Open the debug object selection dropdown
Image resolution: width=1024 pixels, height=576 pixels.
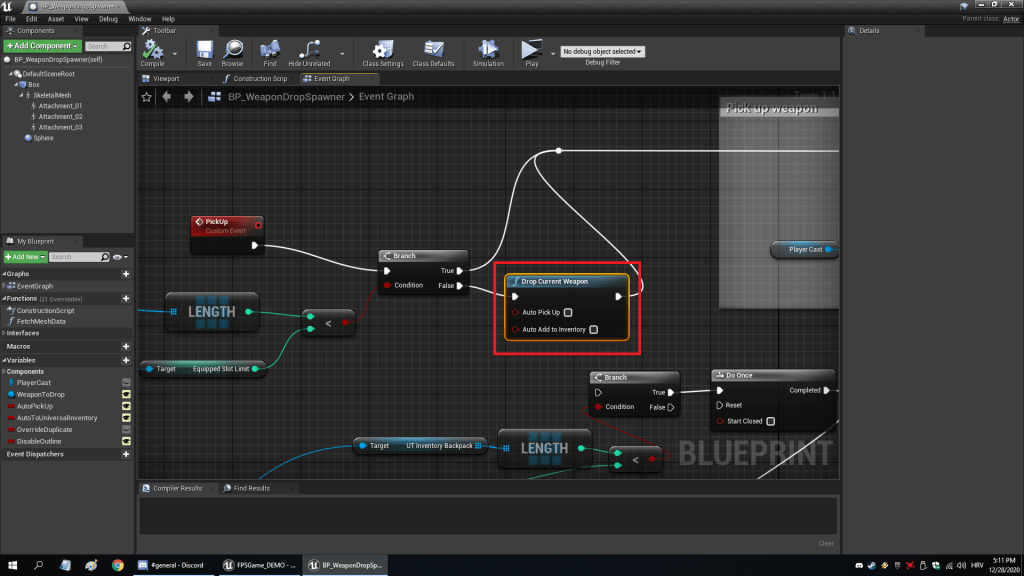tap(602, 51)
